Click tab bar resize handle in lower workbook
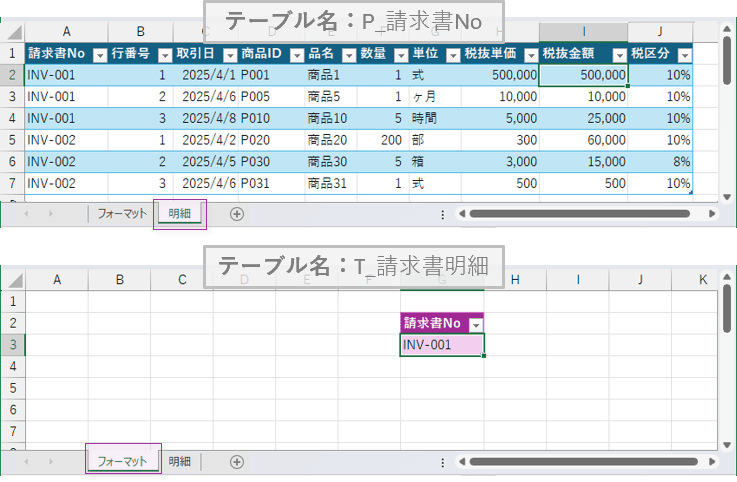This screenshot has height=482, width=737. 442,461
